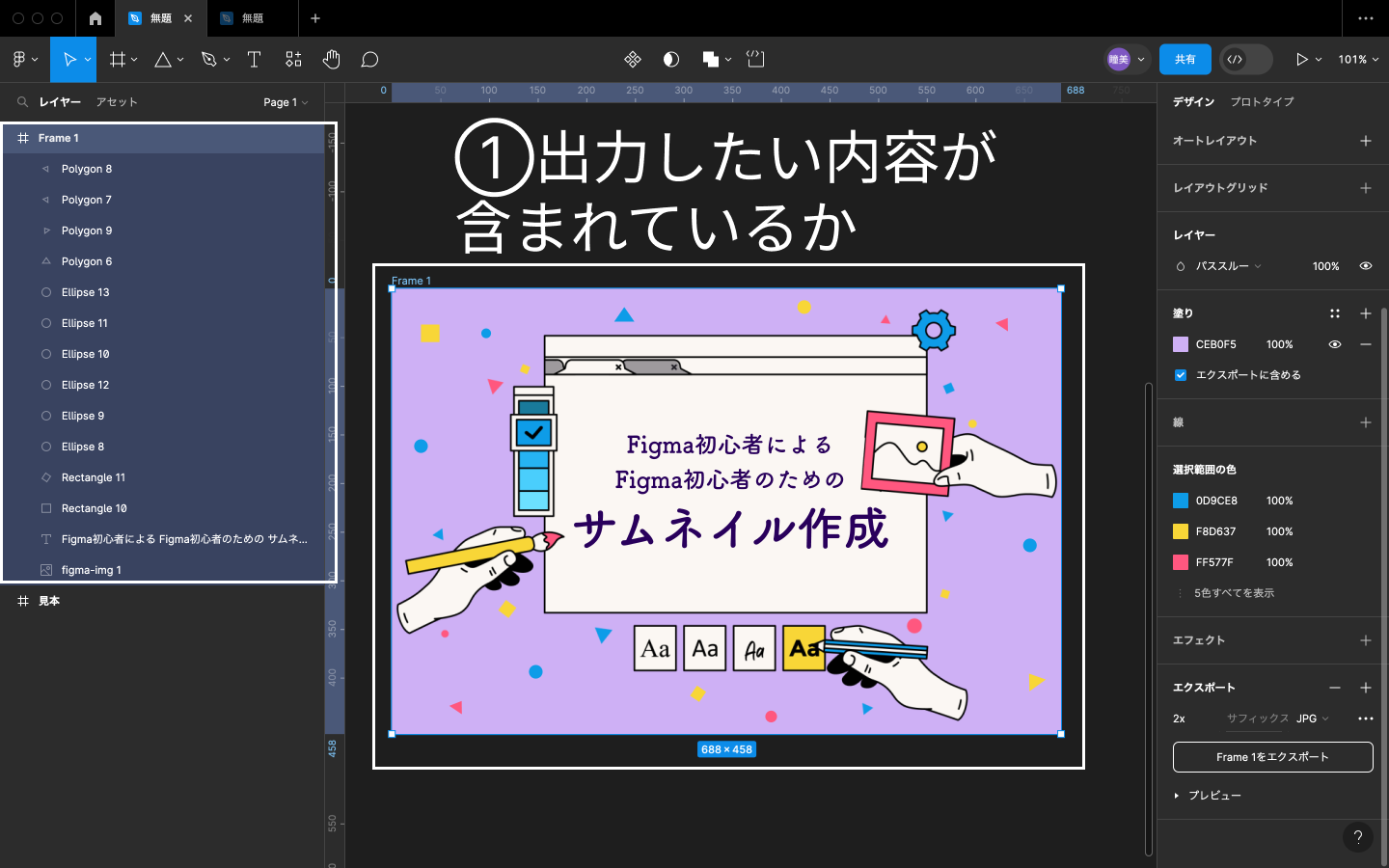Hide the CEB0F5 fill with eye icon
Viewport: 1389px width, 868px height.
point(1335,344)
